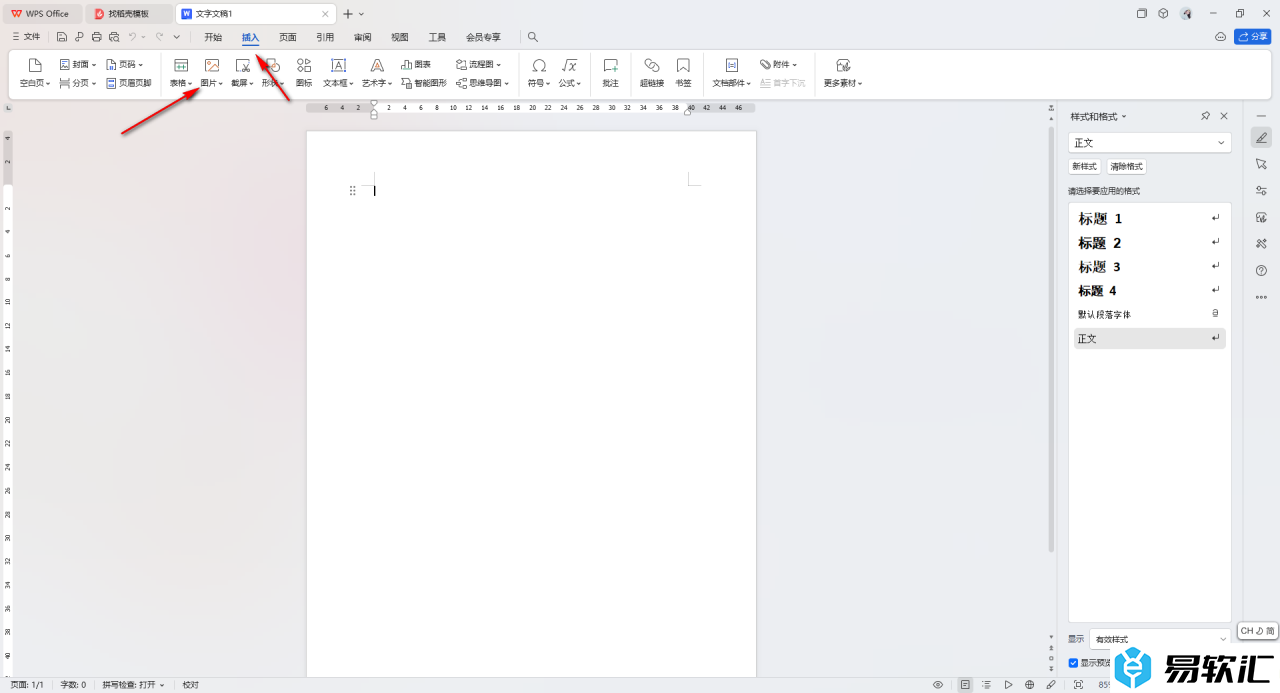Click the 新样式 button
This screenshot has height=693, width=1280.
click(1084, 167)
